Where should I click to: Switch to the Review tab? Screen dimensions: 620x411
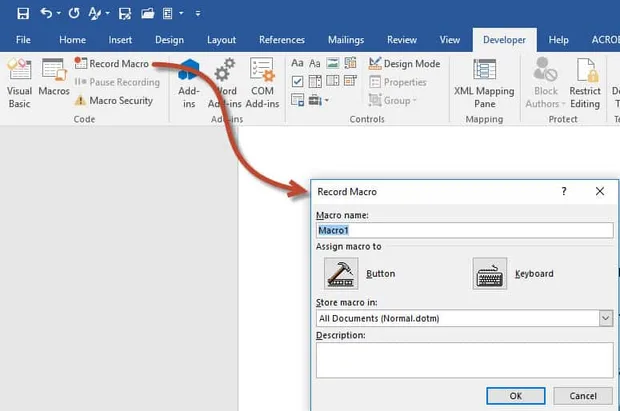(402, 40)
